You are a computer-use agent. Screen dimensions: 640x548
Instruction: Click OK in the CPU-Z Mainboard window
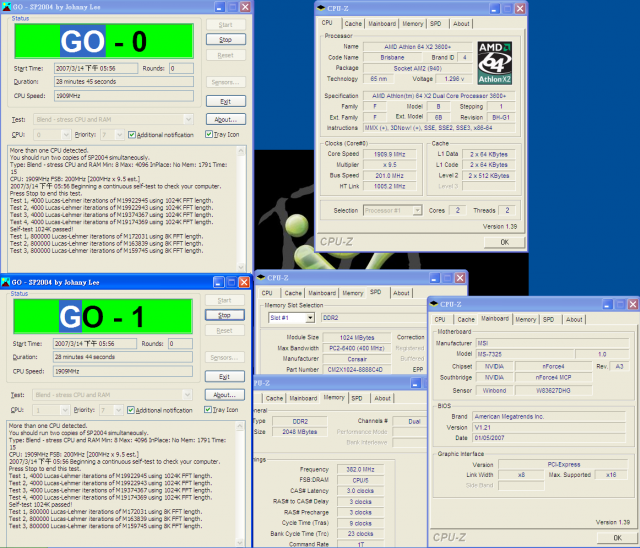617,538
